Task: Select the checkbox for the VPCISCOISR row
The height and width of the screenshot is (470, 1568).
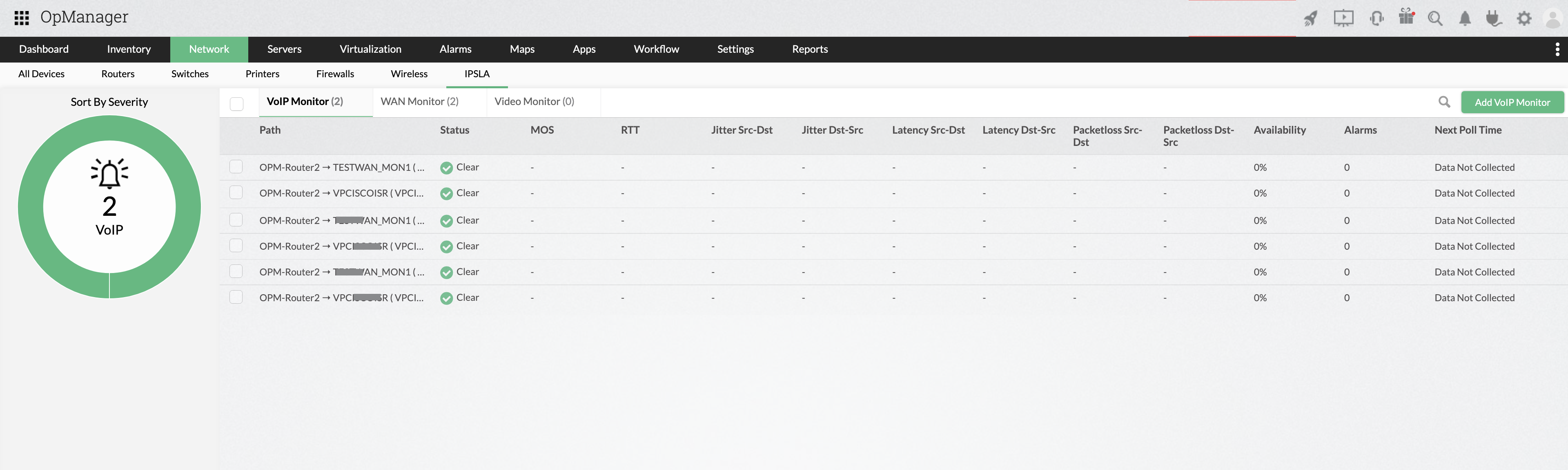Action: click(236, 192)
